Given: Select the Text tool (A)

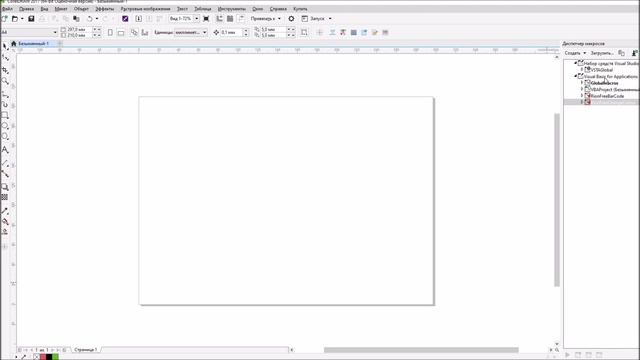Looking at the screenshot, I should click(5, 150).
